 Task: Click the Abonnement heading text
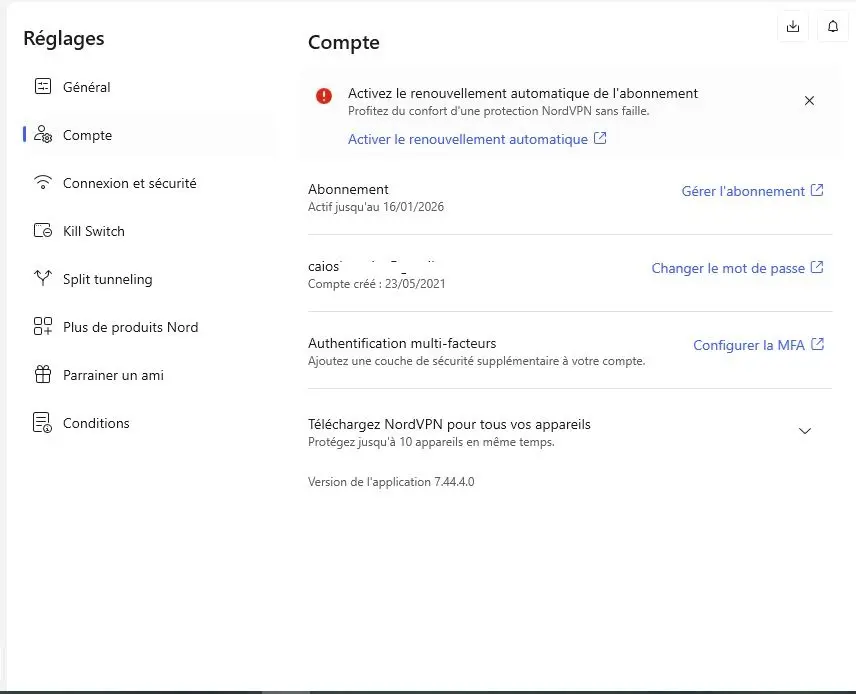[x=348, y=189]
